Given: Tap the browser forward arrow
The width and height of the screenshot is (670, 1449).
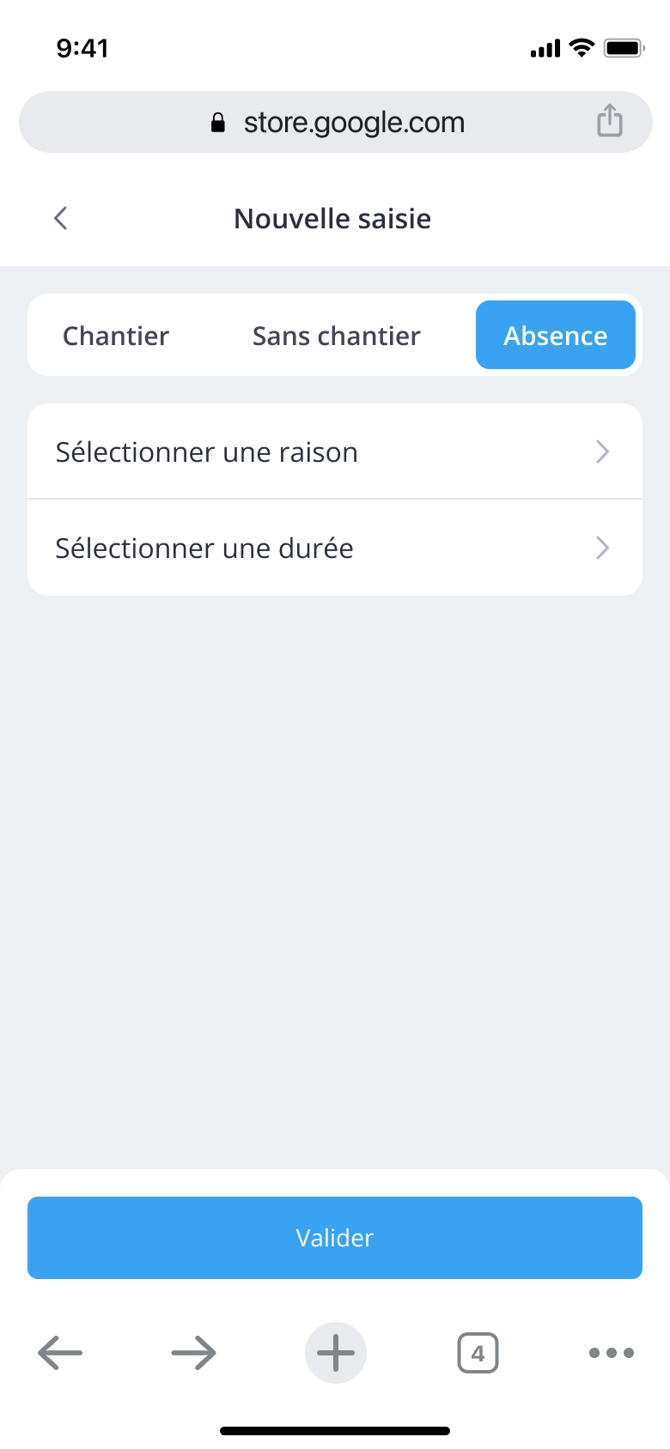Looking at the screenshot, I should 194,1353.
